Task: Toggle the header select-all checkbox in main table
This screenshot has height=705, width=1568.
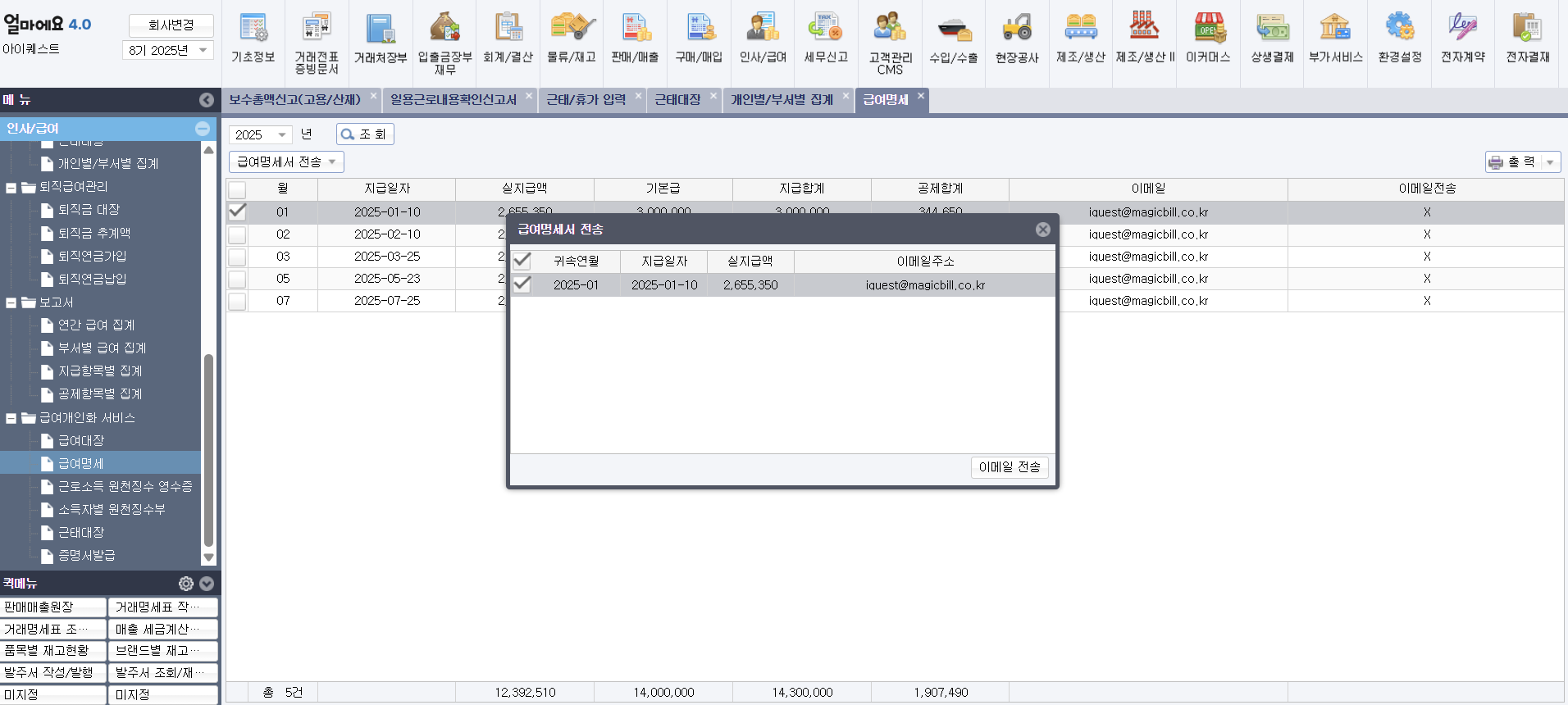Action: click(x=237, y=189)
